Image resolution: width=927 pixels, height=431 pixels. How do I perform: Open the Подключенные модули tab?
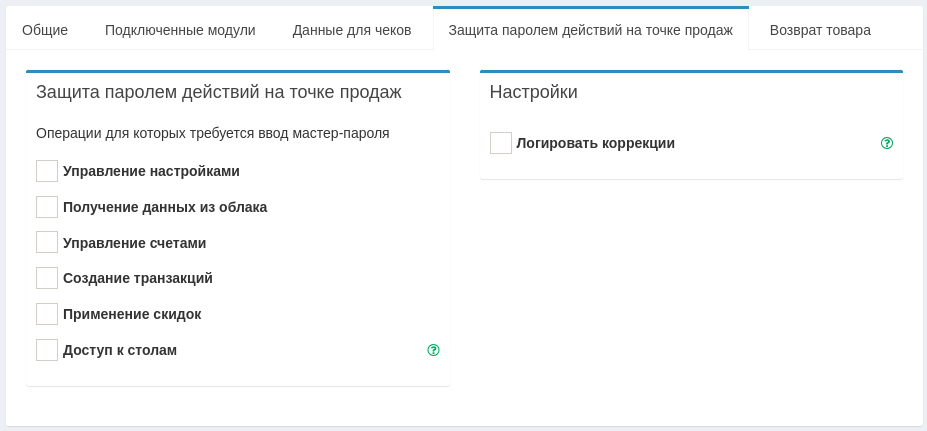pos(180,30)
